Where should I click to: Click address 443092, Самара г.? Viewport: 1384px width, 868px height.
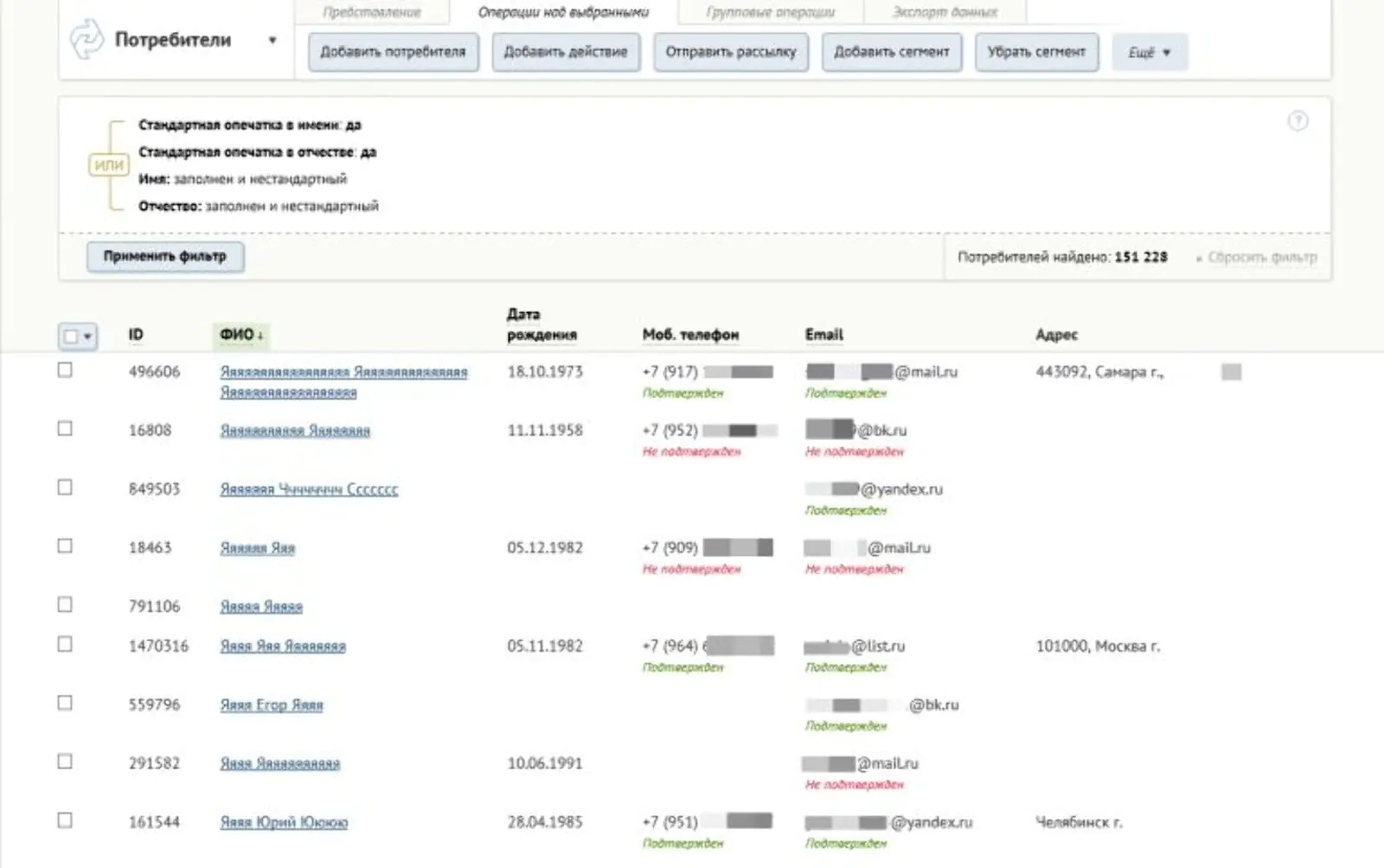[x=1099, y=372]
